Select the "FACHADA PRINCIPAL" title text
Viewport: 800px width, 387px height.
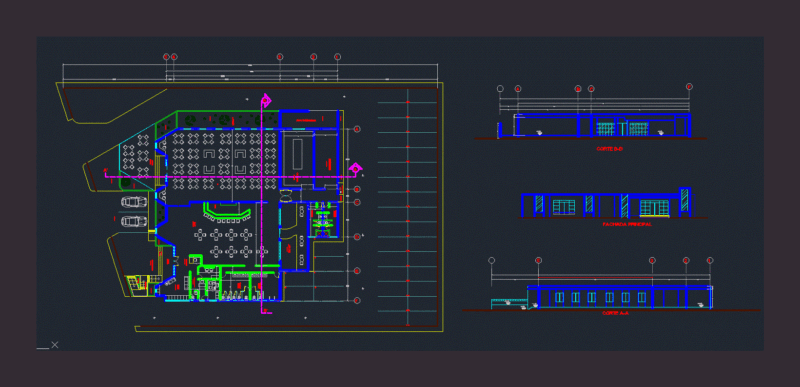pyautogui.click(x=627, y=224)
